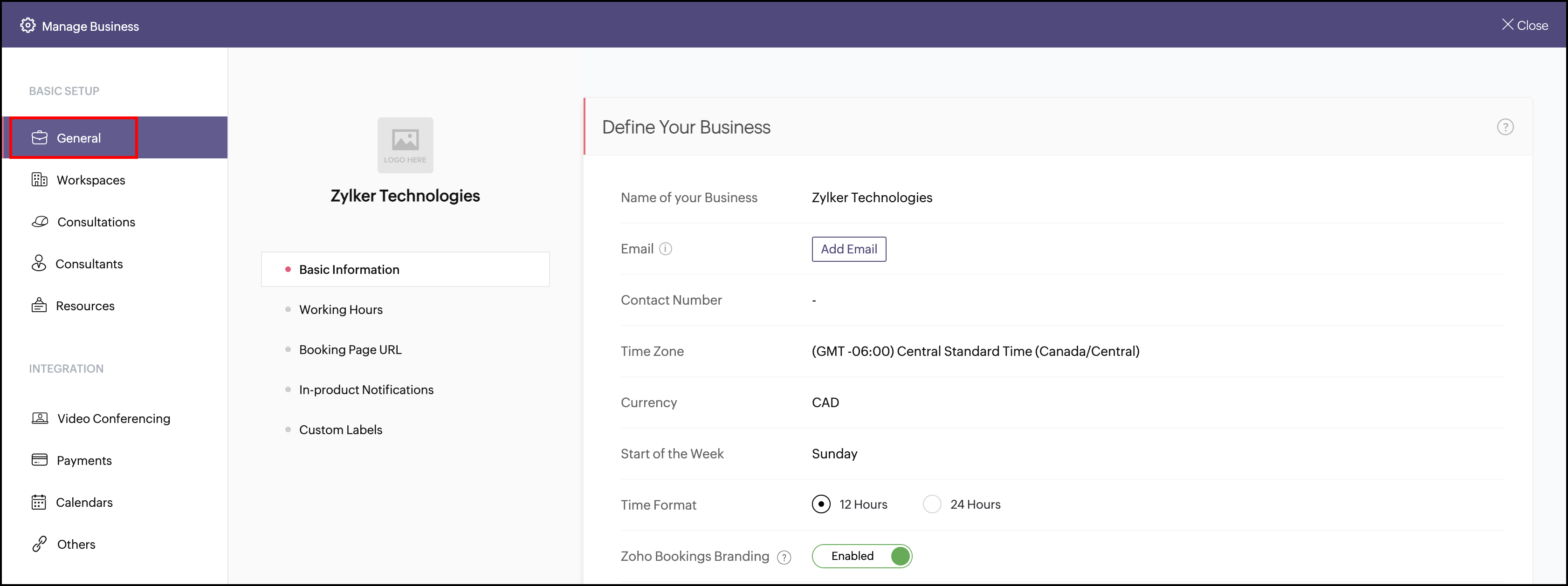Switch to the Custom Labels tab

coord(340,429)
